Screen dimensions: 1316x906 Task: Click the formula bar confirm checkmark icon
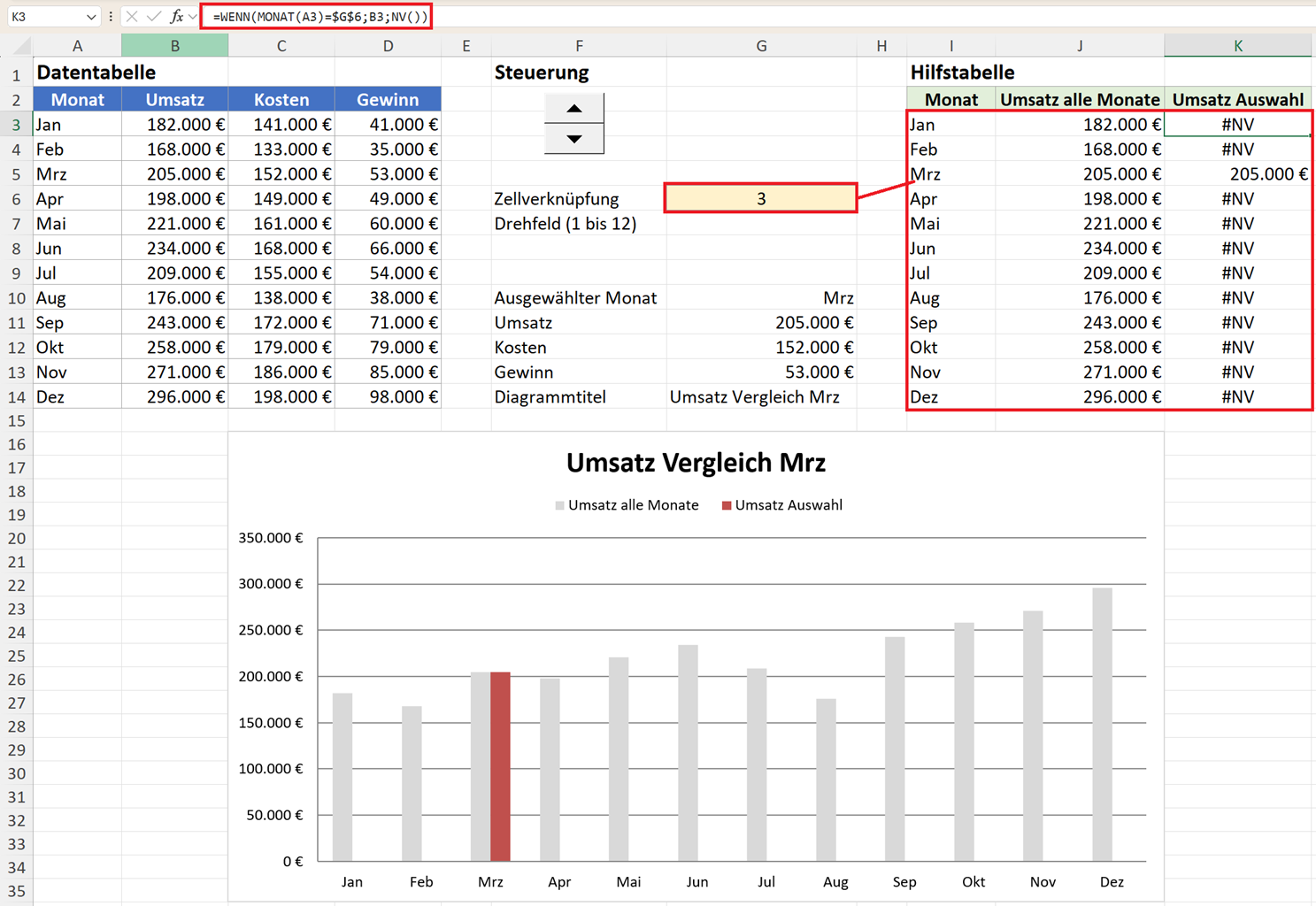click(x=154, y=17)
